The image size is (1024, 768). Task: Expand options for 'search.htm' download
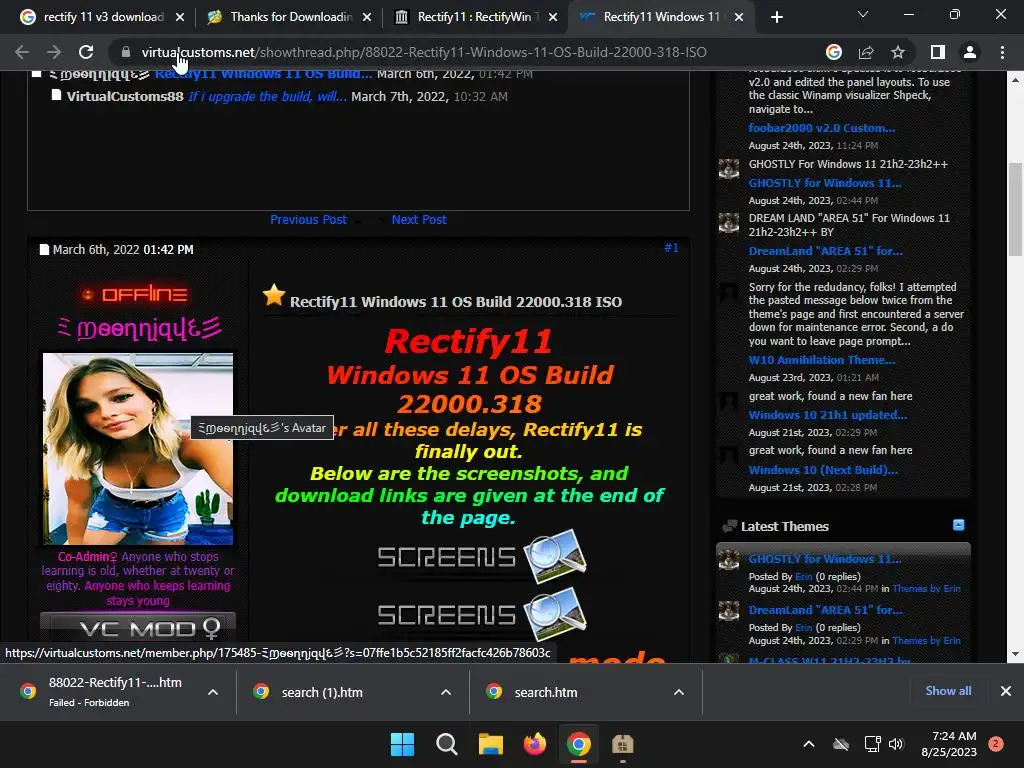pos(679,692)
